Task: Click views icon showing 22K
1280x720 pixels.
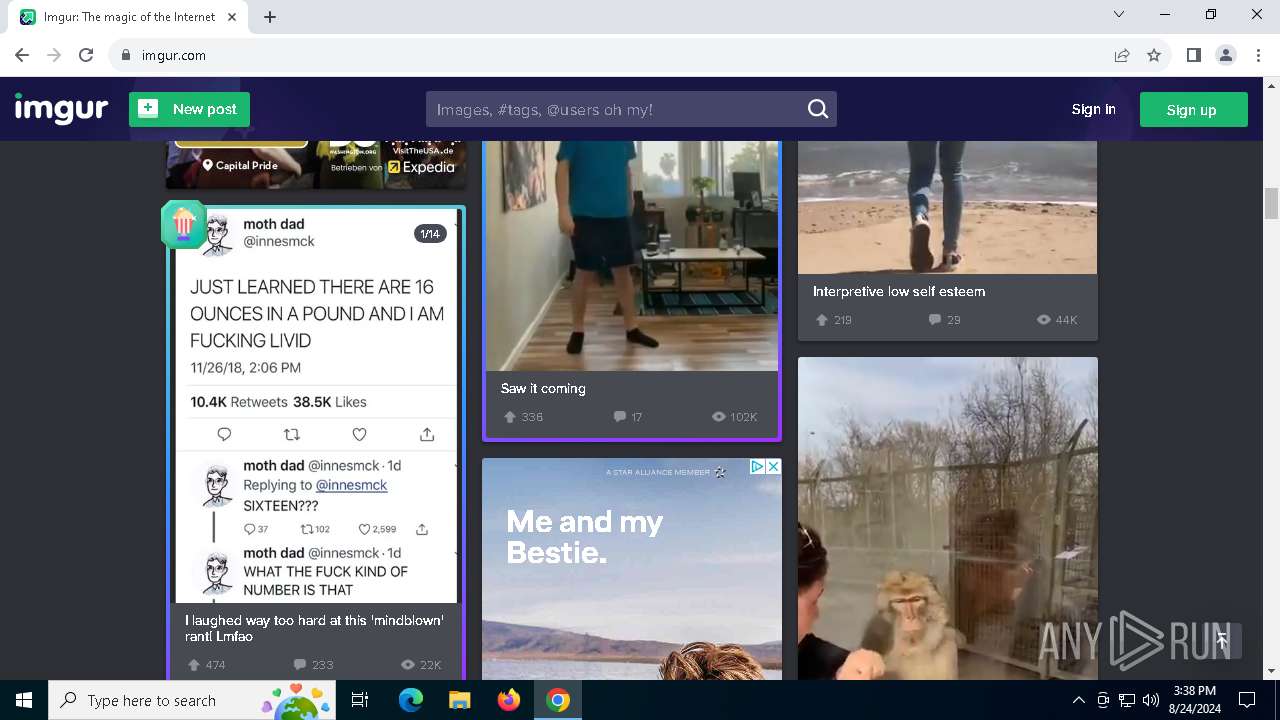Action: [407, 665]
